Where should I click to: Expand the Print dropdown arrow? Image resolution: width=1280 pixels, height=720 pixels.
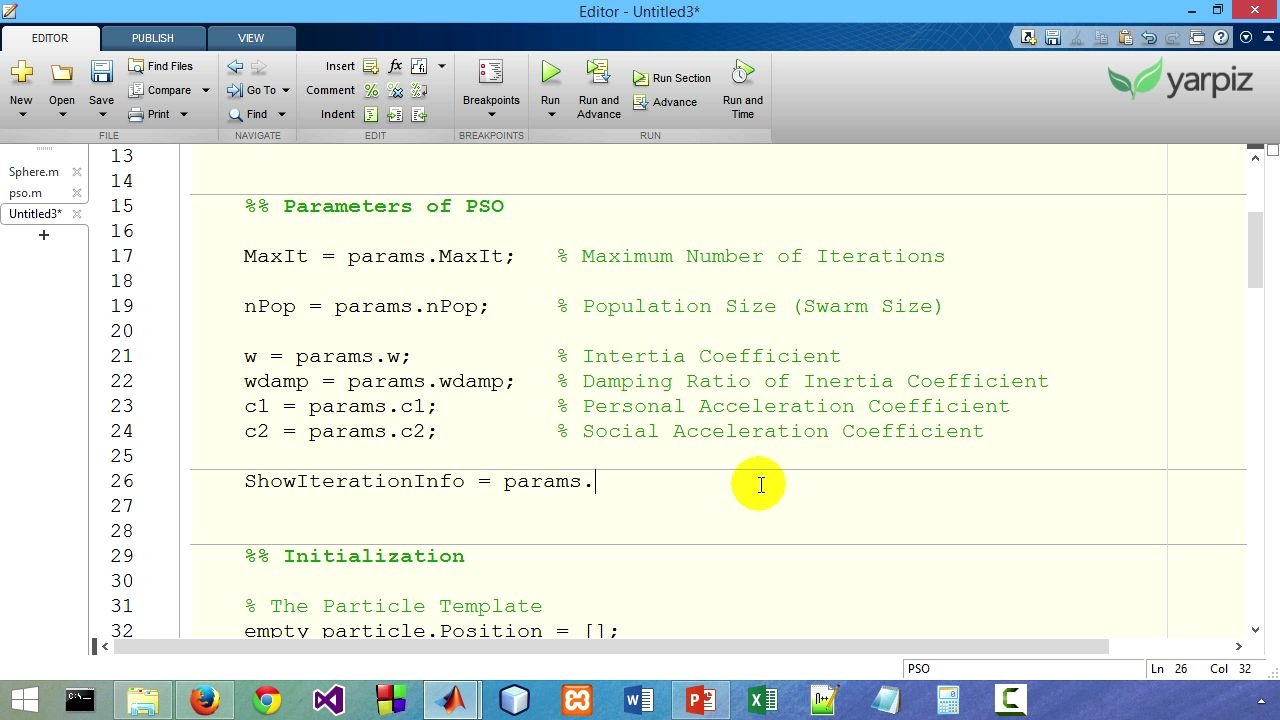tap(184, 114)
